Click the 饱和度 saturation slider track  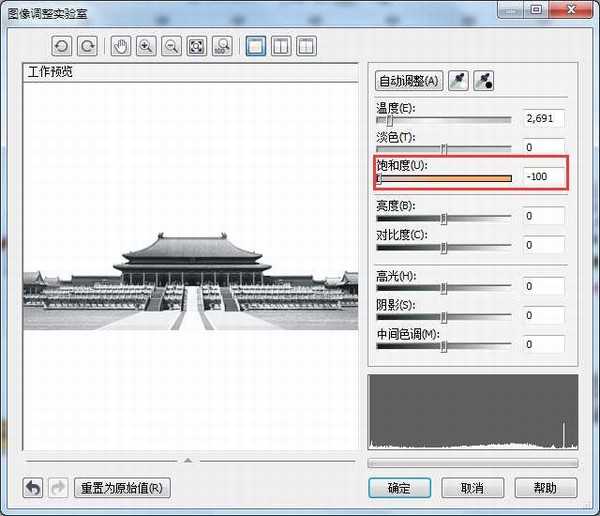[x=445, y=179]
